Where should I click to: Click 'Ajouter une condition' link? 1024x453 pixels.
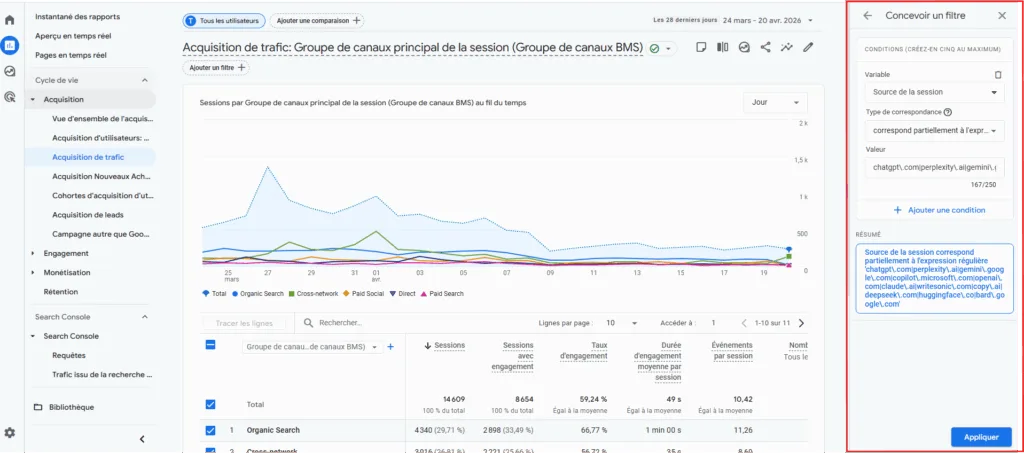(939, 210)
